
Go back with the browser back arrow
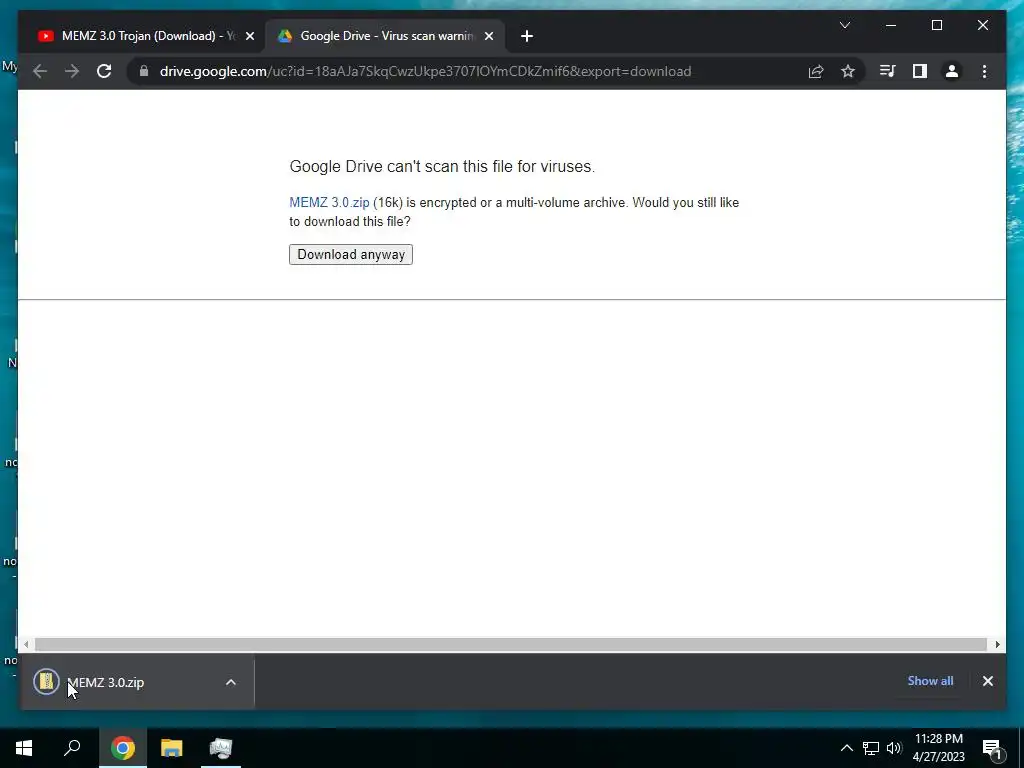[40, 71]
